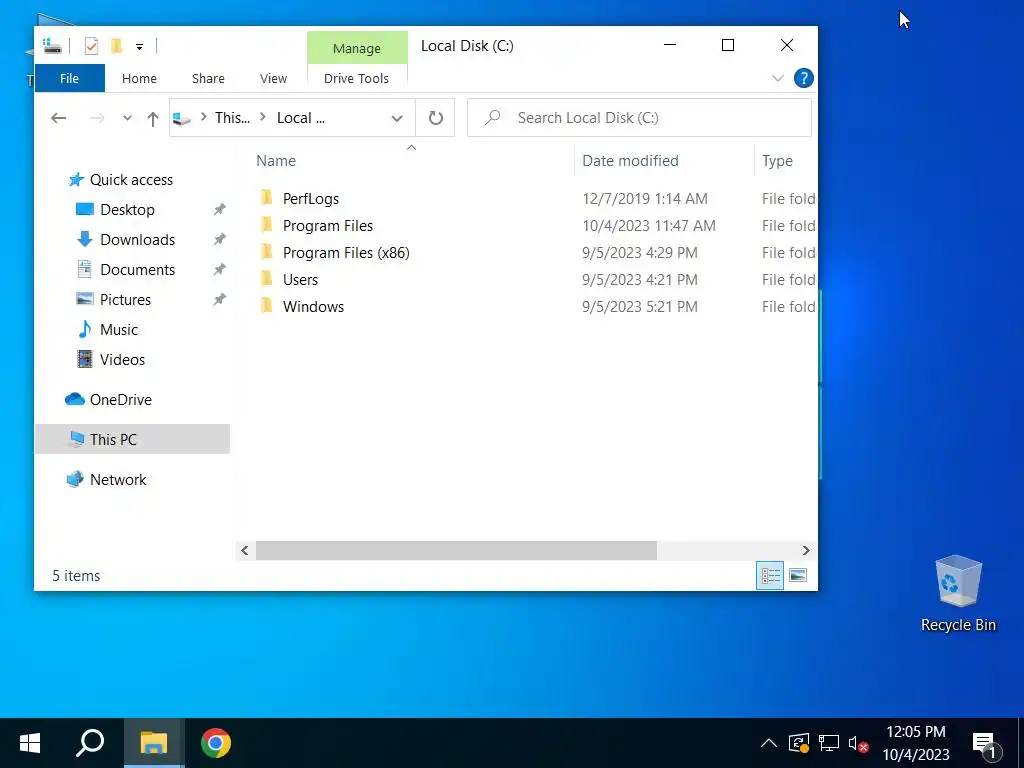
Task: Open Quick access in the navigation pane
Action: click(131, 180)
